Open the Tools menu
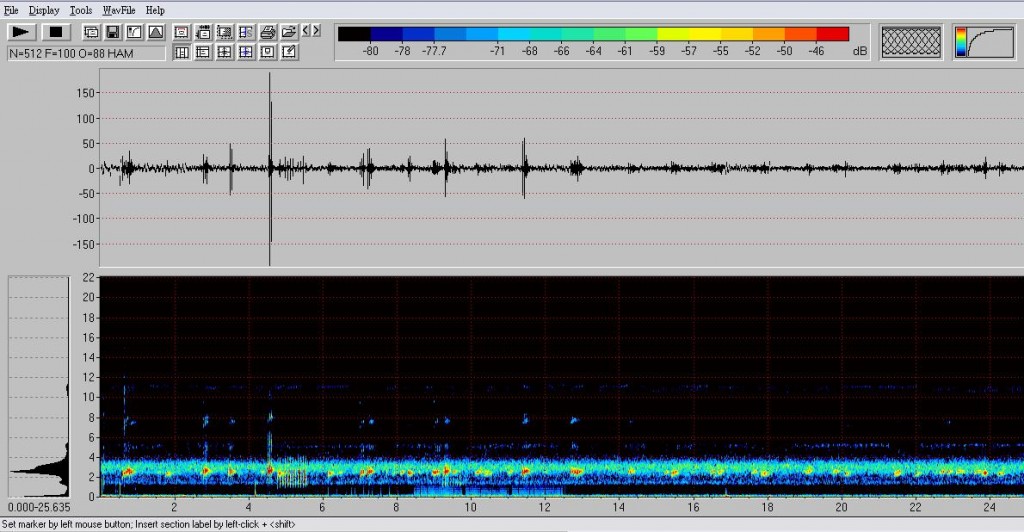Screen dimensions: 1024x532 [81, 10]
